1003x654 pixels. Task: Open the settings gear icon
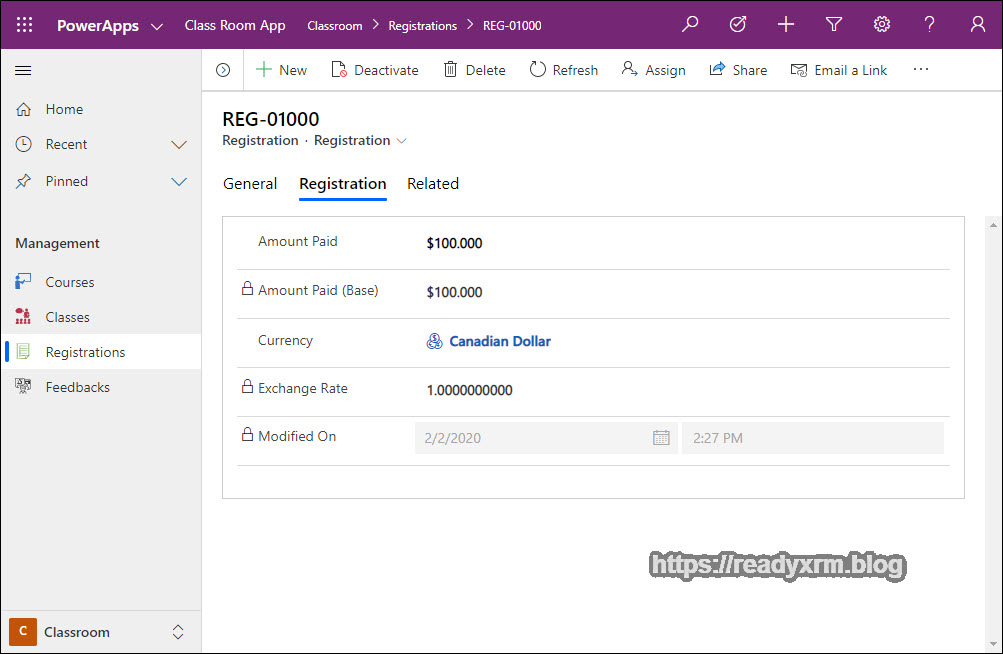pos(882,25)
